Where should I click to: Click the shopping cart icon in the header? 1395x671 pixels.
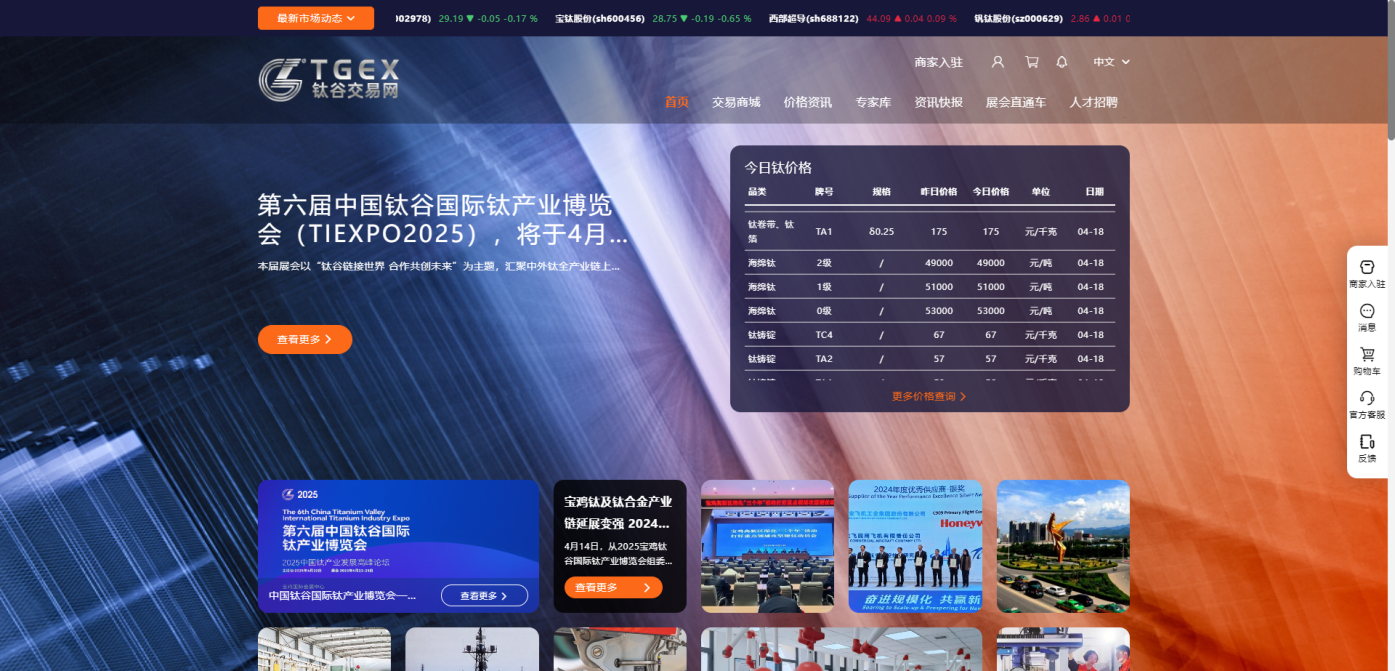pyautogui.click(x=1030, y=61)
